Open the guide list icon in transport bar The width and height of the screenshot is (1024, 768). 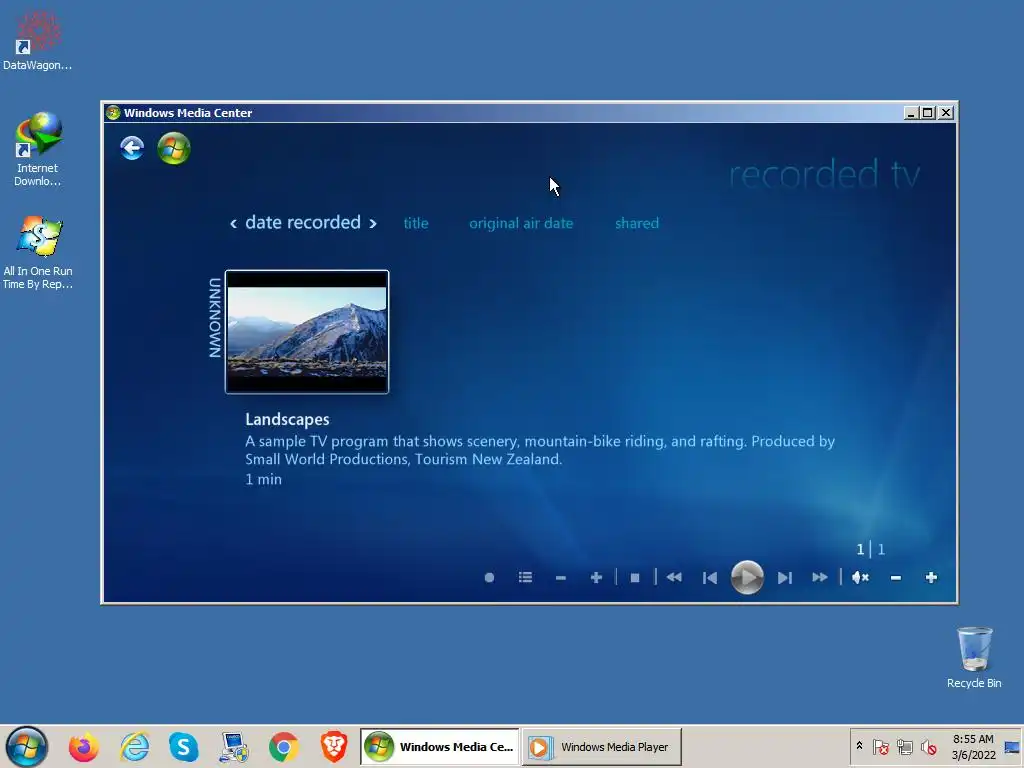525,577
